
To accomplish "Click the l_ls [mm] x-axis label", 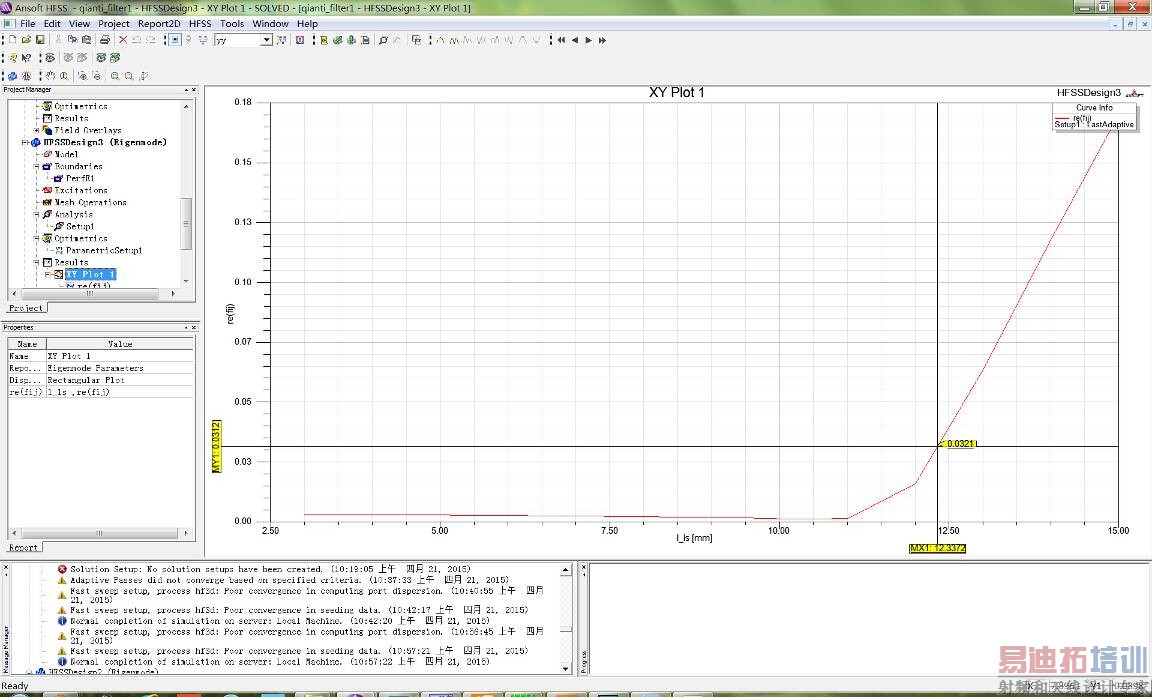I will pyautogui.click(x=694, y=538).
